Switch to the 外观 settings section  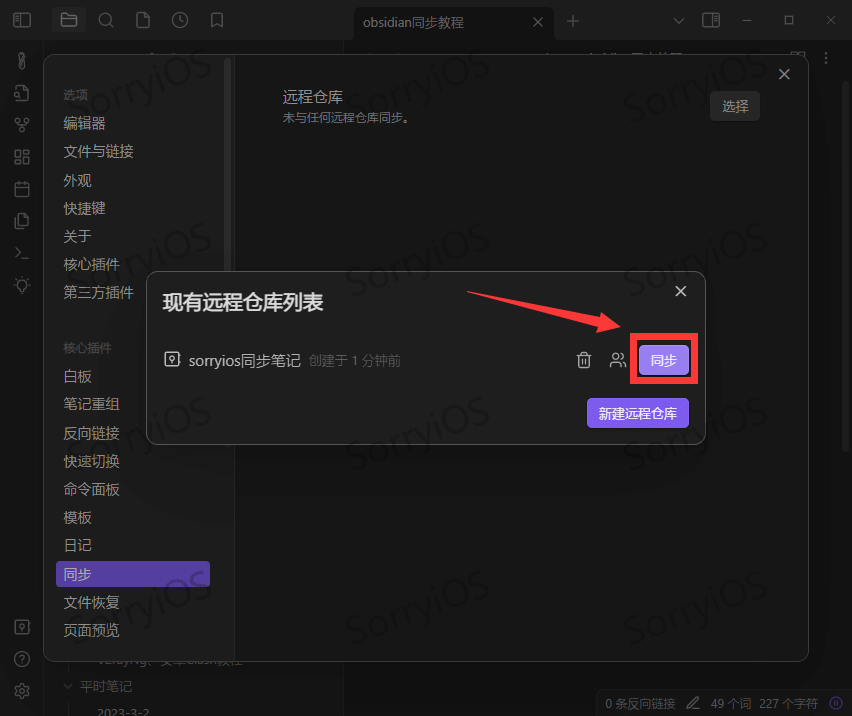pos(78,180)
